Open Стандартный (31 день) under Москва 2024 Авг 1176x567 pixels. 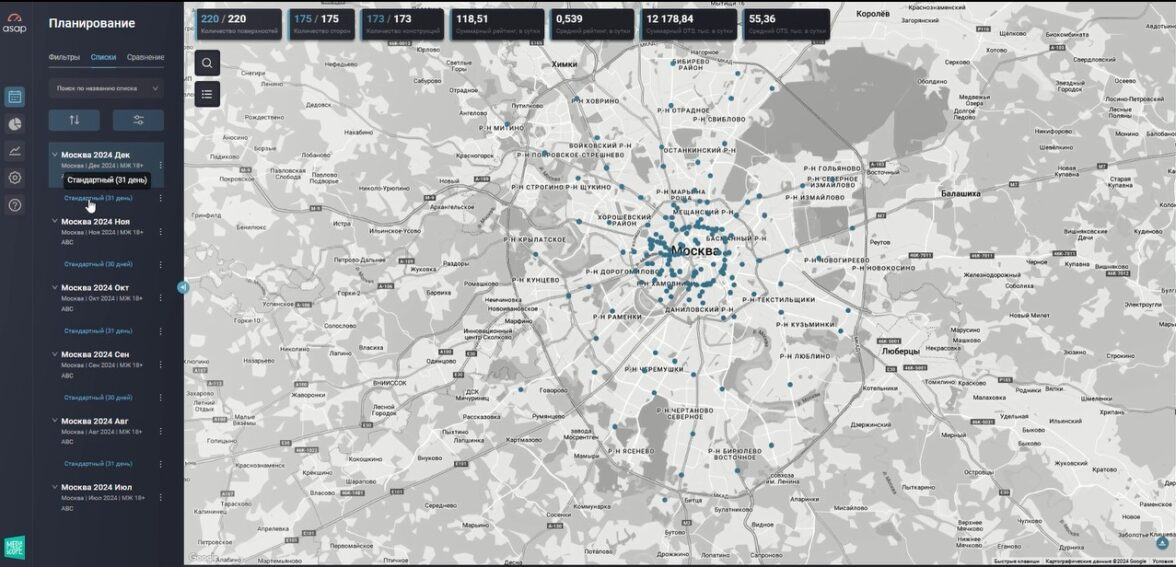click(98, 464)
